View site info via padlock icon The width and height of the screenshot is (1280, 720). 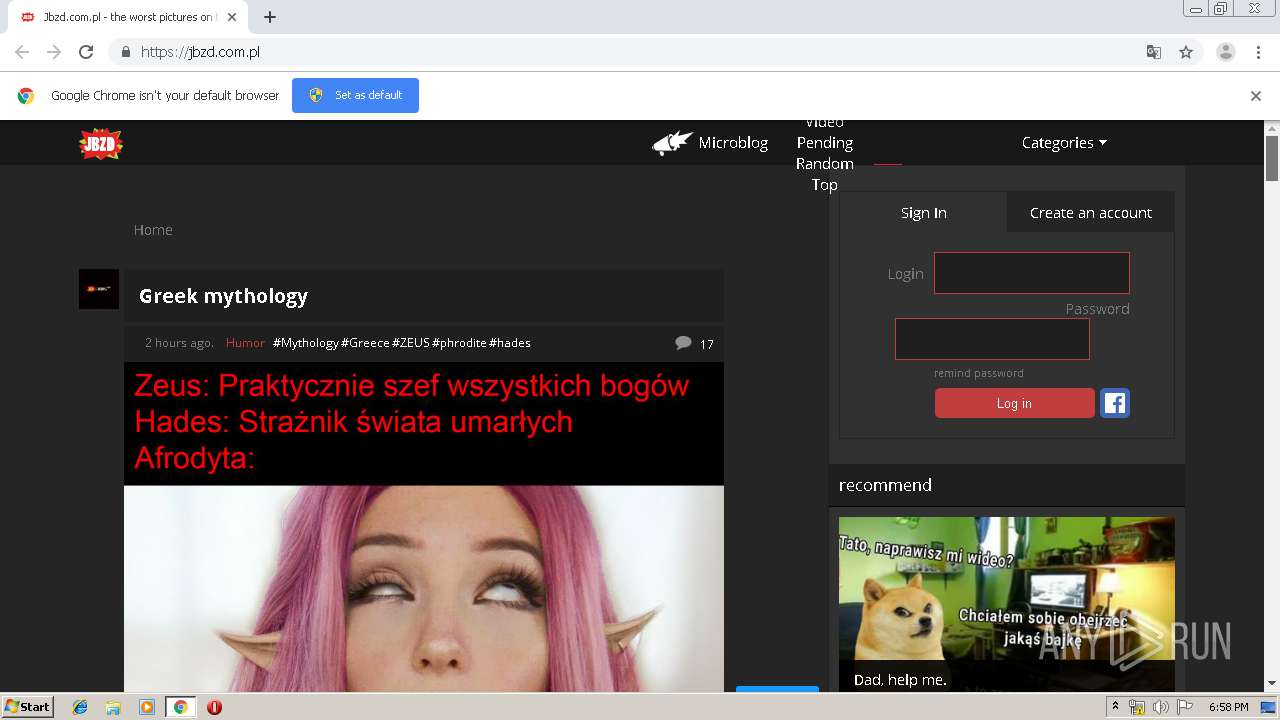click(x=125, y=52)
